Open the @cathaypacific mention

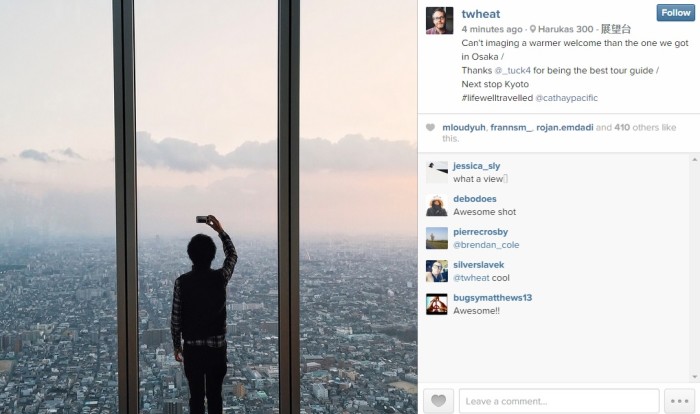tap(566, 98)
